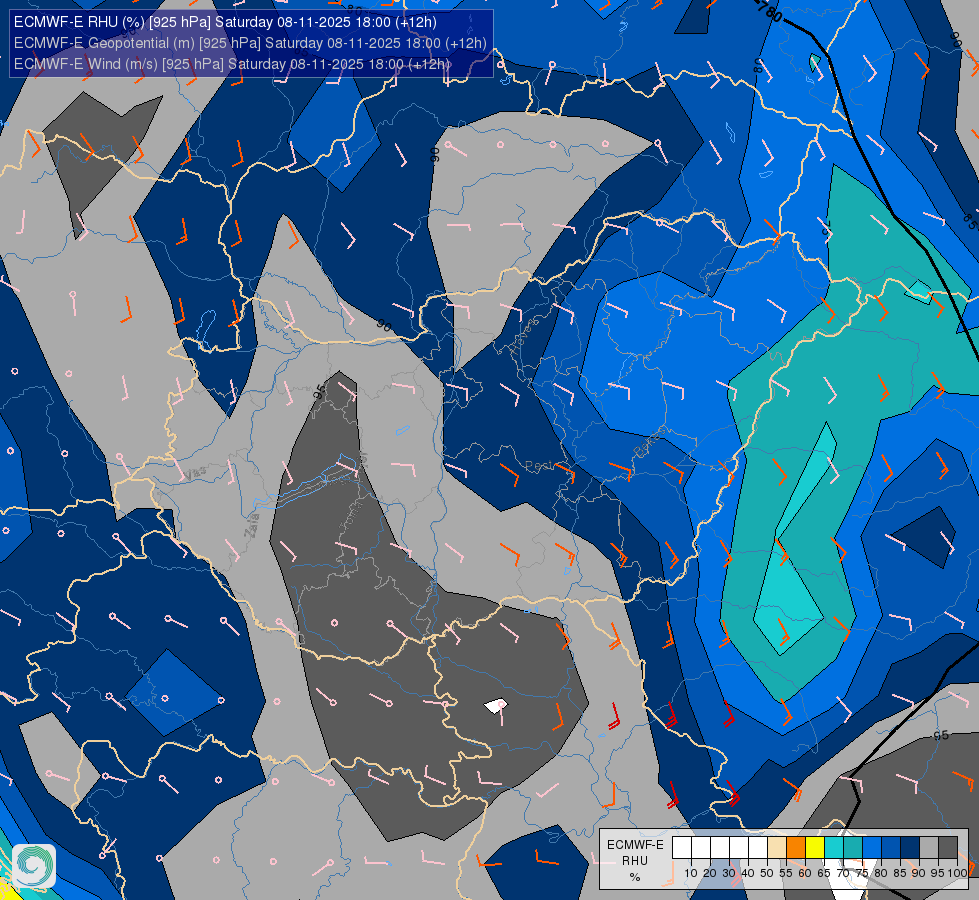This screenshot has height=900, width=979.
Task: Pick the dark gray 95-100 legend swatch
Action: coord(948,848)
